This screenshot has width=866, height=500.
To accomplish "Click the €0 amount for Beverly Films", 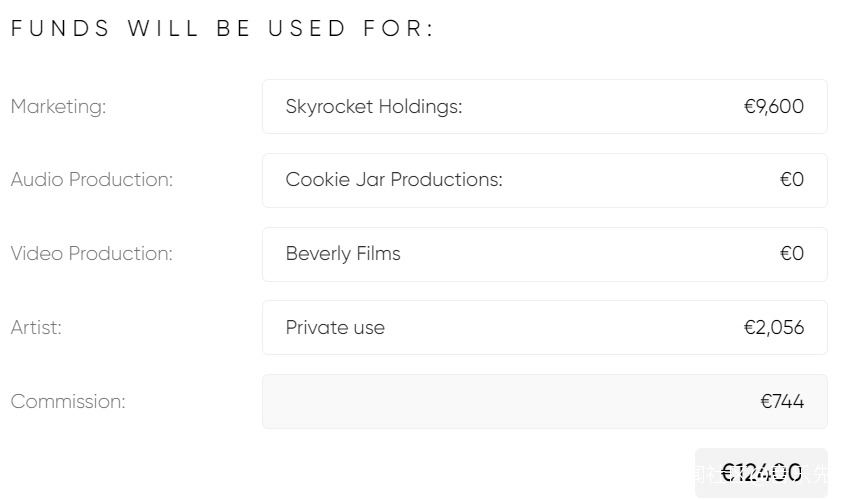I will (792, 254).
